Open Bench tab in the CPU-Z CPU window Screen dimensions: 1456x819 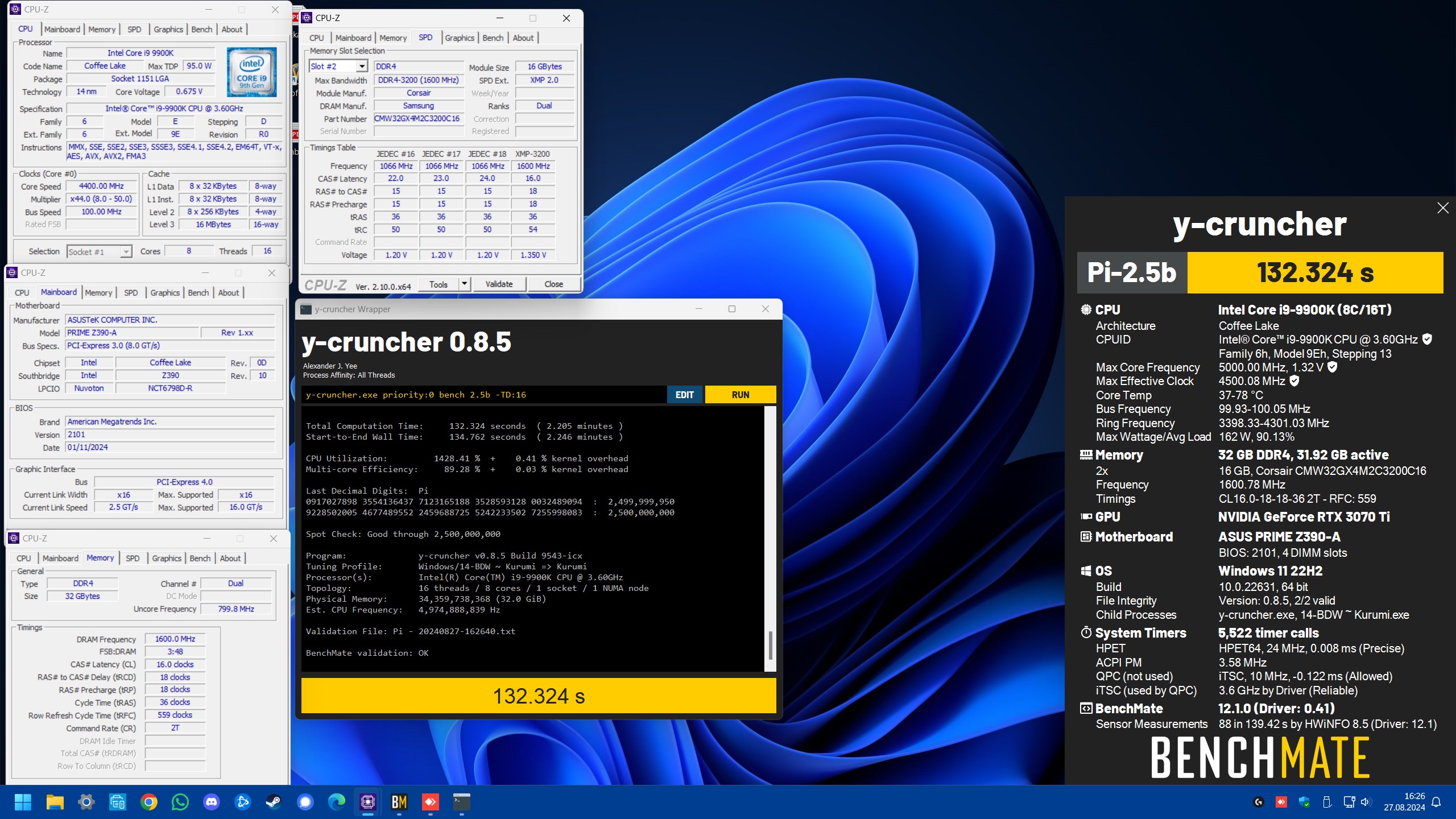click(x=202, y=30)
